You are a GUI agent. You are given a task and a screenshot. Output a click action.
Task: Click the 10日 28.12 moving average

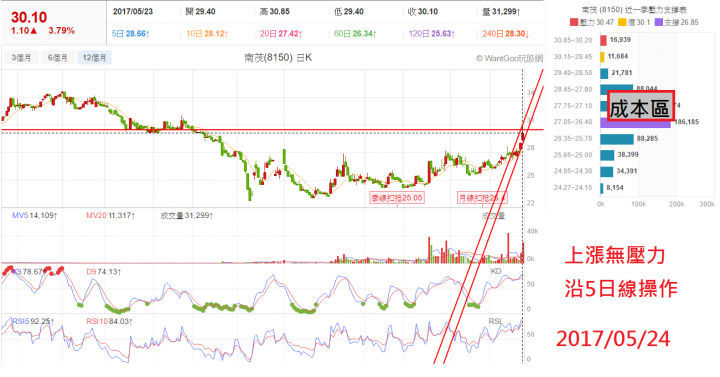click(207, 34)
